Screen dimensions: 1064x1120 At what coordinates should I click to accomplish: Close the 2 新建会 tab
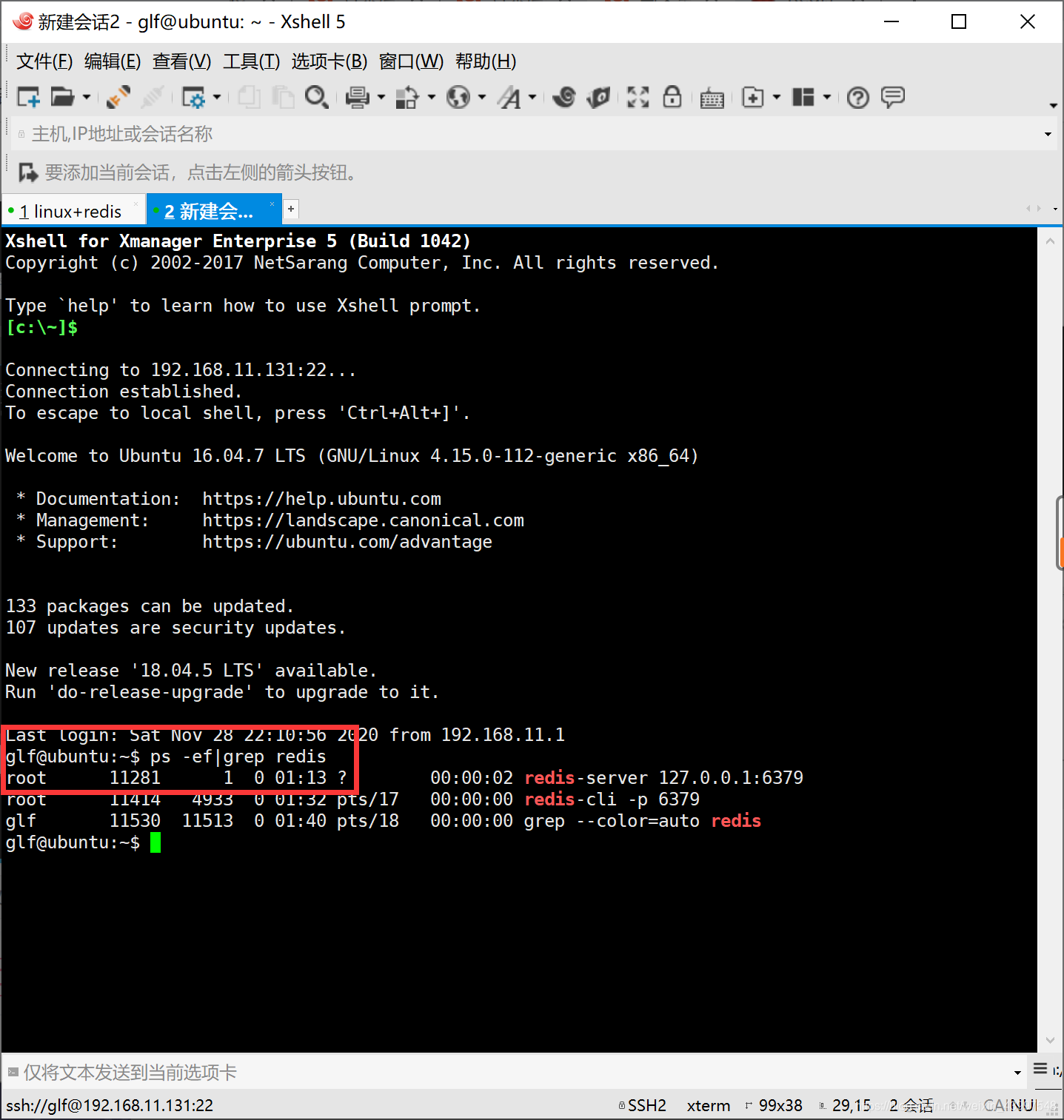[x=272, y=204]
